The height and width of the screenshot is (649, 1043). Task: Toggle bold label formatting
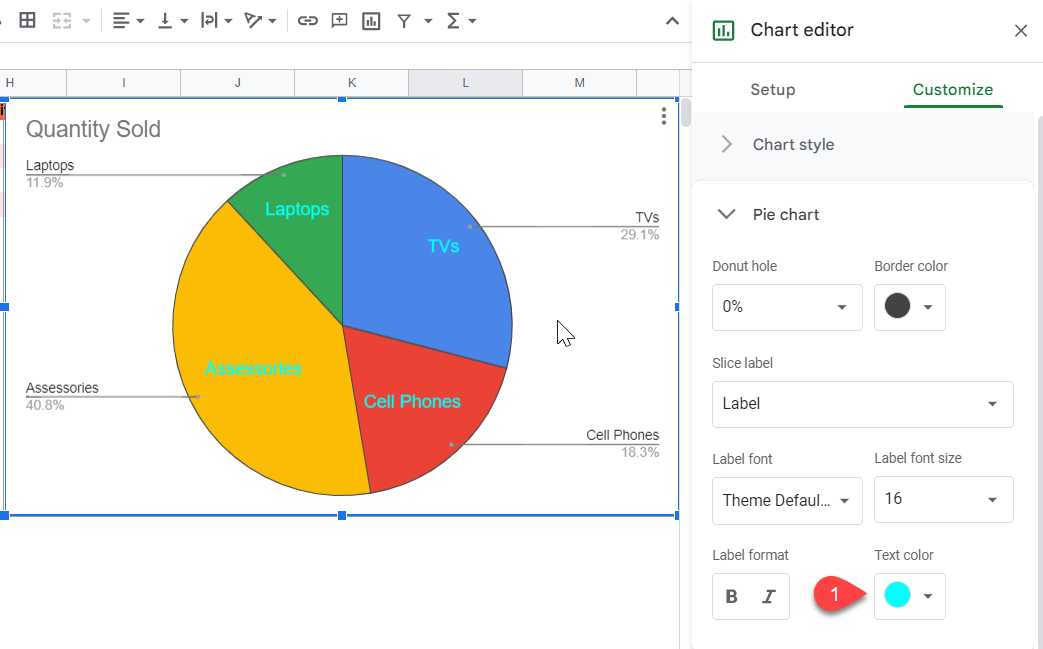(731, 595)
